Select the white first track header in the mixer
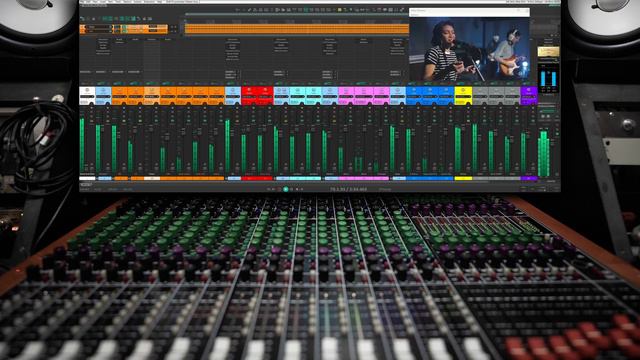The image size is (640, 360). [x=87, y=96]
